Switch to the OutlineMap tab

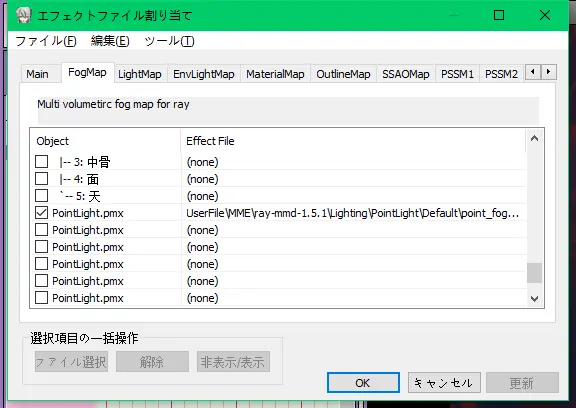pos(343,74)
